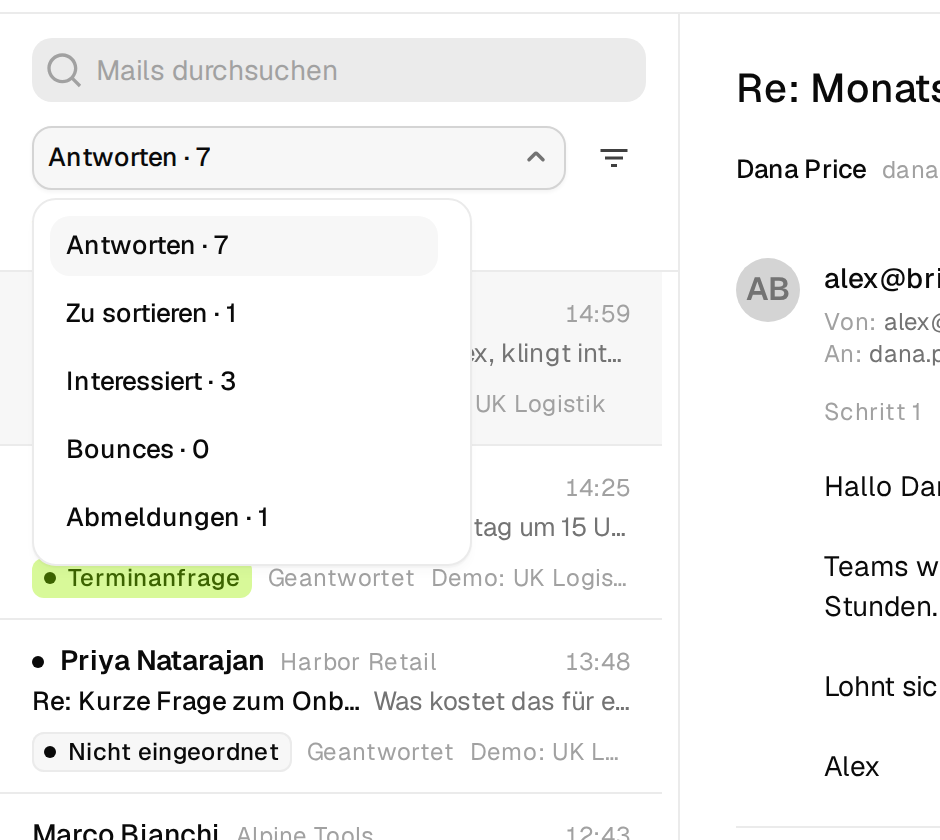This screenshot has height=840, width=940.
Task: Click the 'Dana Price' contact name
Action: [802, 170]
